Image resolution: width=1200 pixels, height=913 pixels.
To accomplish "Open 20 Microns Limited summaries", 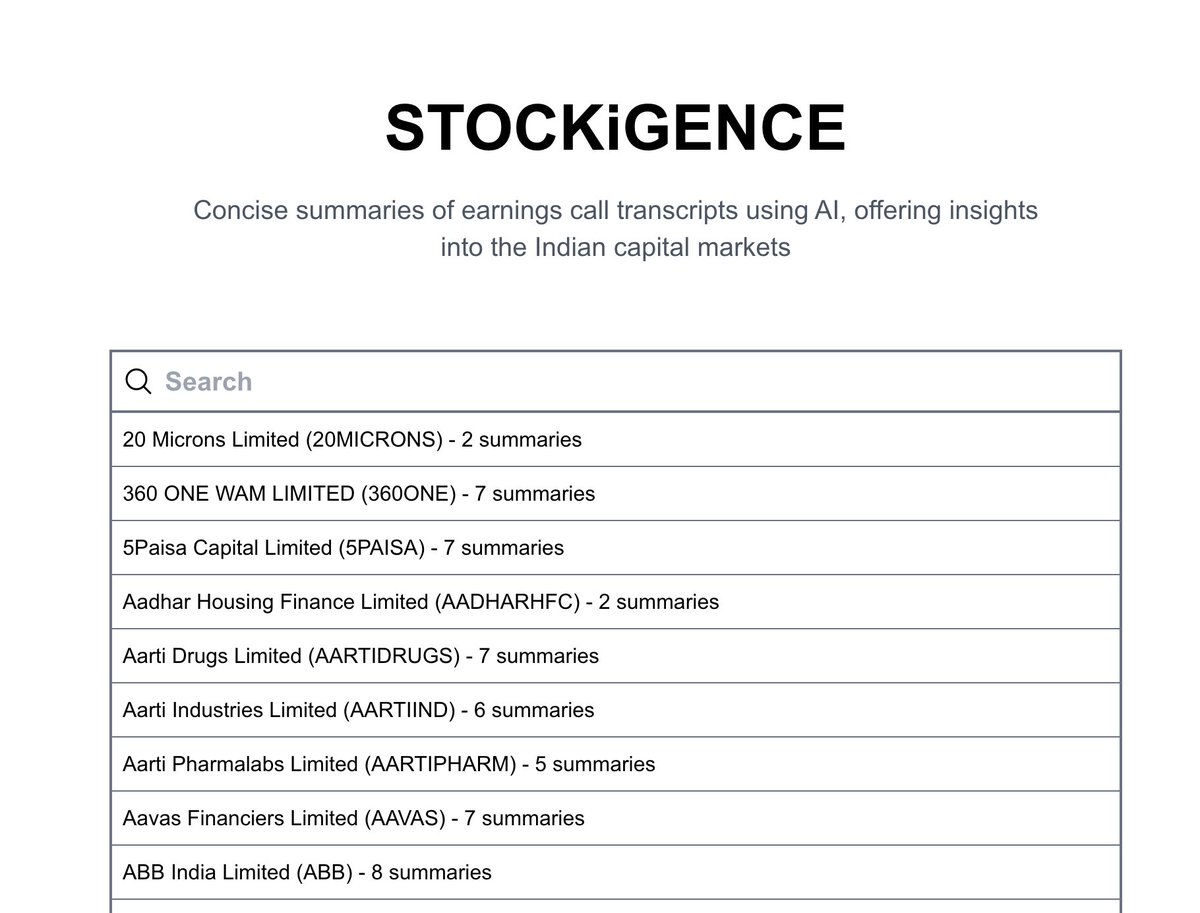I will click(x=352, y=439).
